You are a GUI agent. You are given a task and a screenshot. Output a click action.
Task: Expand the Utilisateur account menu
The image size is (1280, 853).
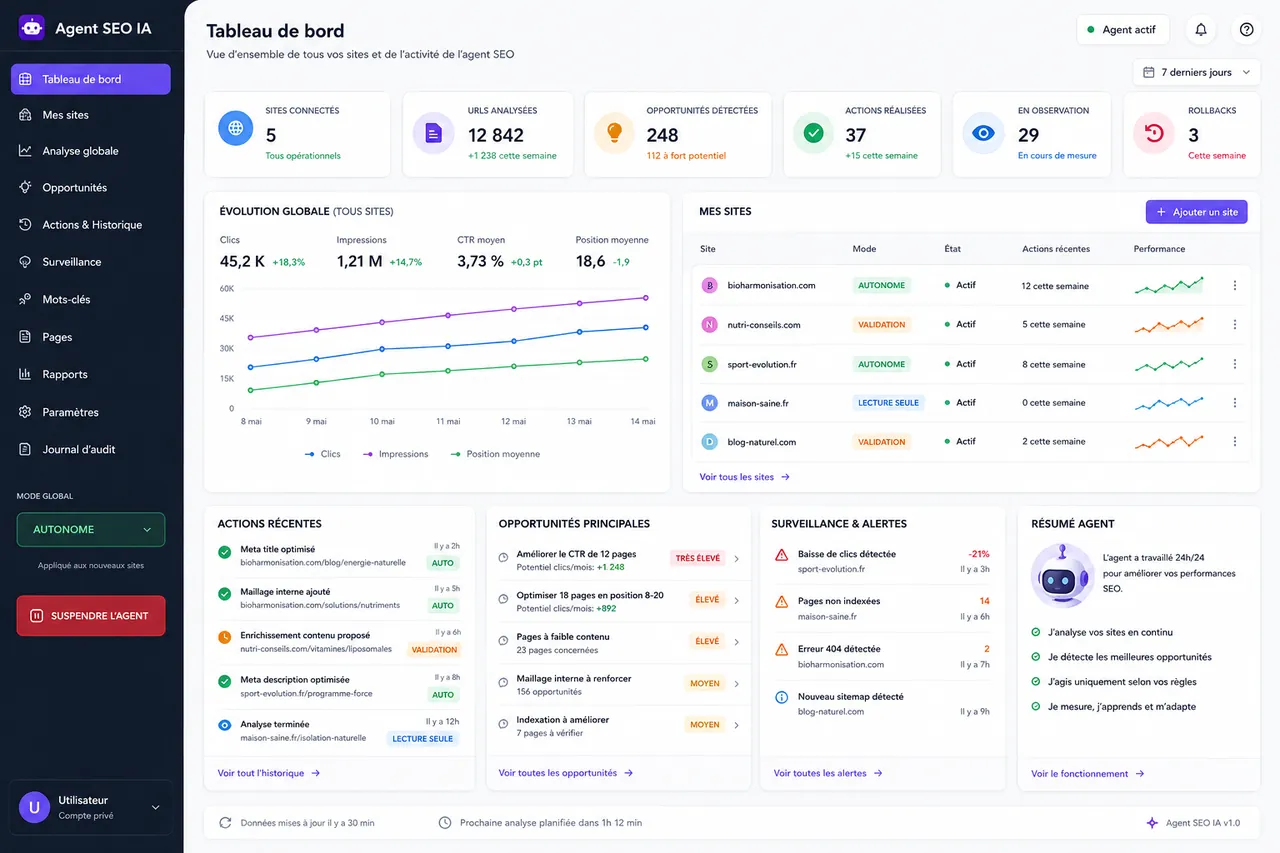click(91, 807)
